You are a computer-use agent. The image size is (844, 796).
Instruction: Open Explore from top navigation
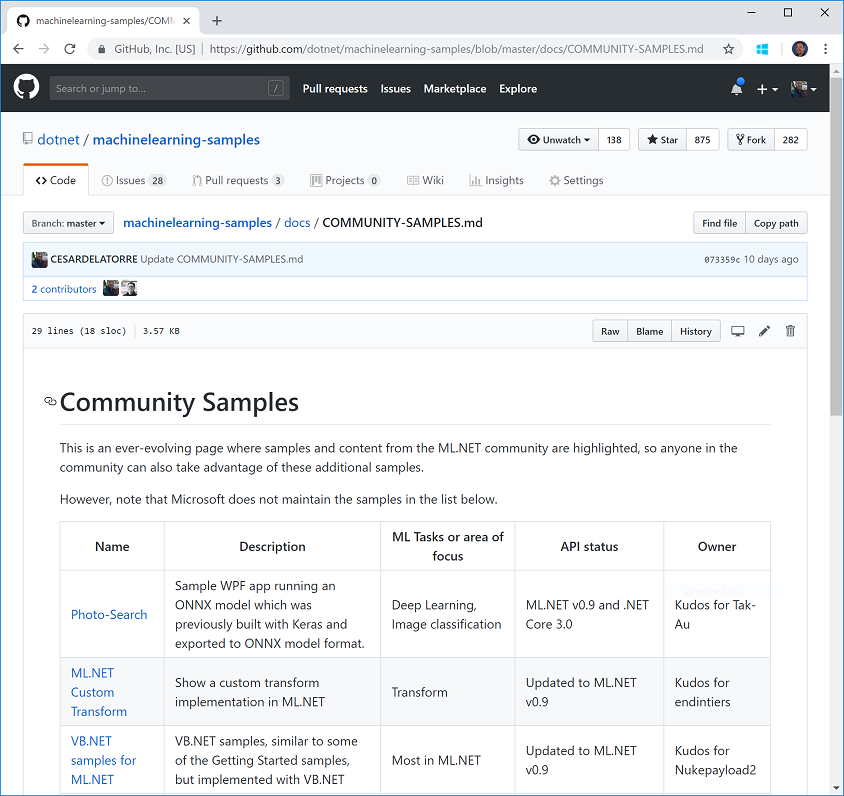click(518, 89)
